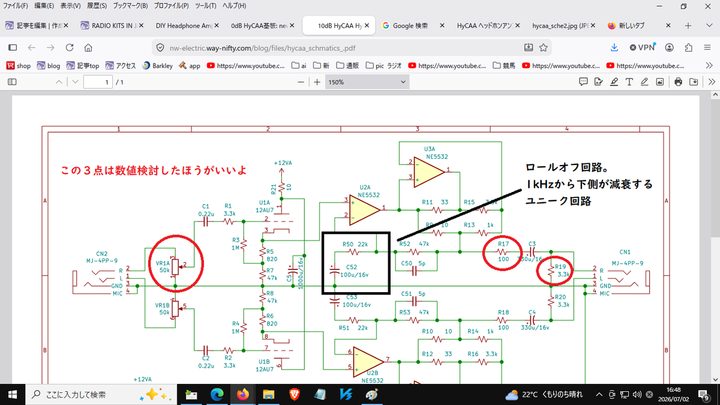The width and height of the screenshot is (720, 405).
Task: Open the 表示(V) menu
Action: [70, 6]
